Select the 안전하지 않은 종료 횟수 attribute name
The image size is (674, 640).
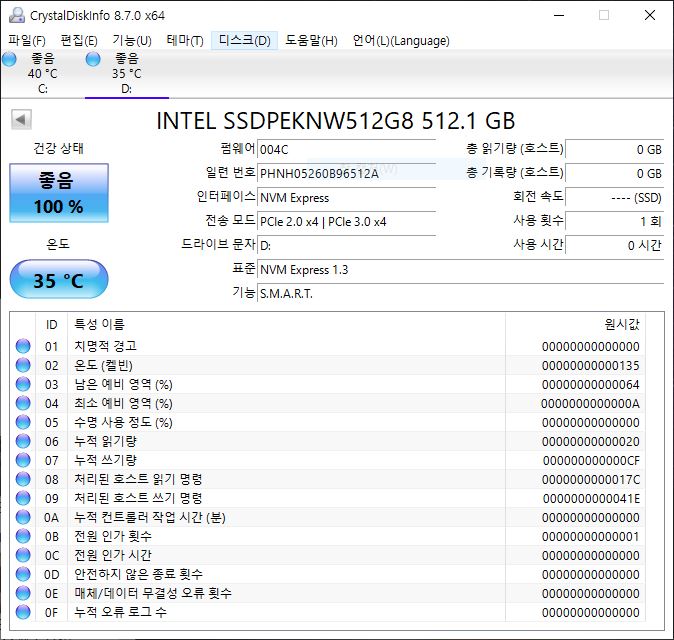[x=138, y=574]
